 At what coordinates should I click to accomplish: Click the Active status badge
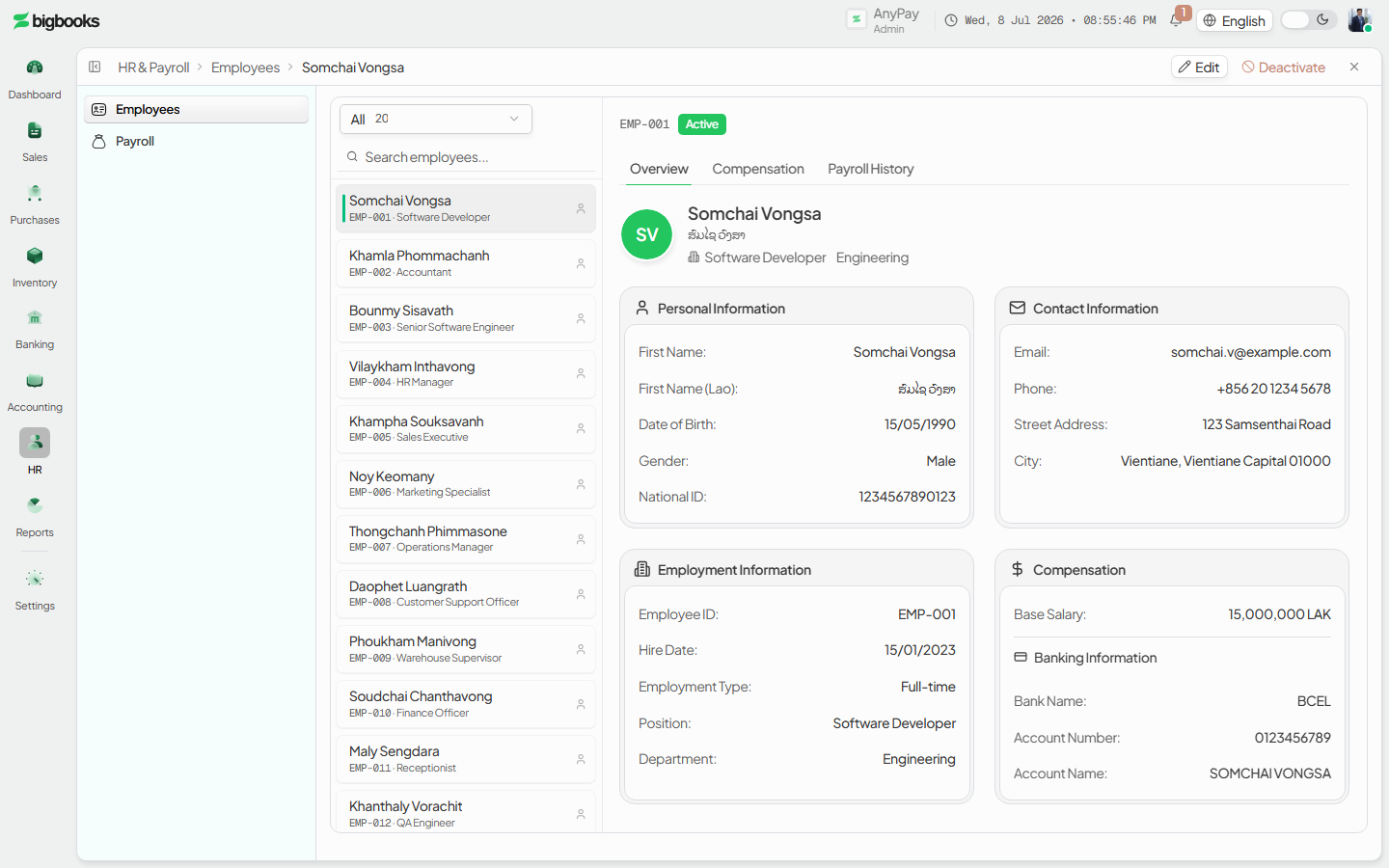pos(702,124)
